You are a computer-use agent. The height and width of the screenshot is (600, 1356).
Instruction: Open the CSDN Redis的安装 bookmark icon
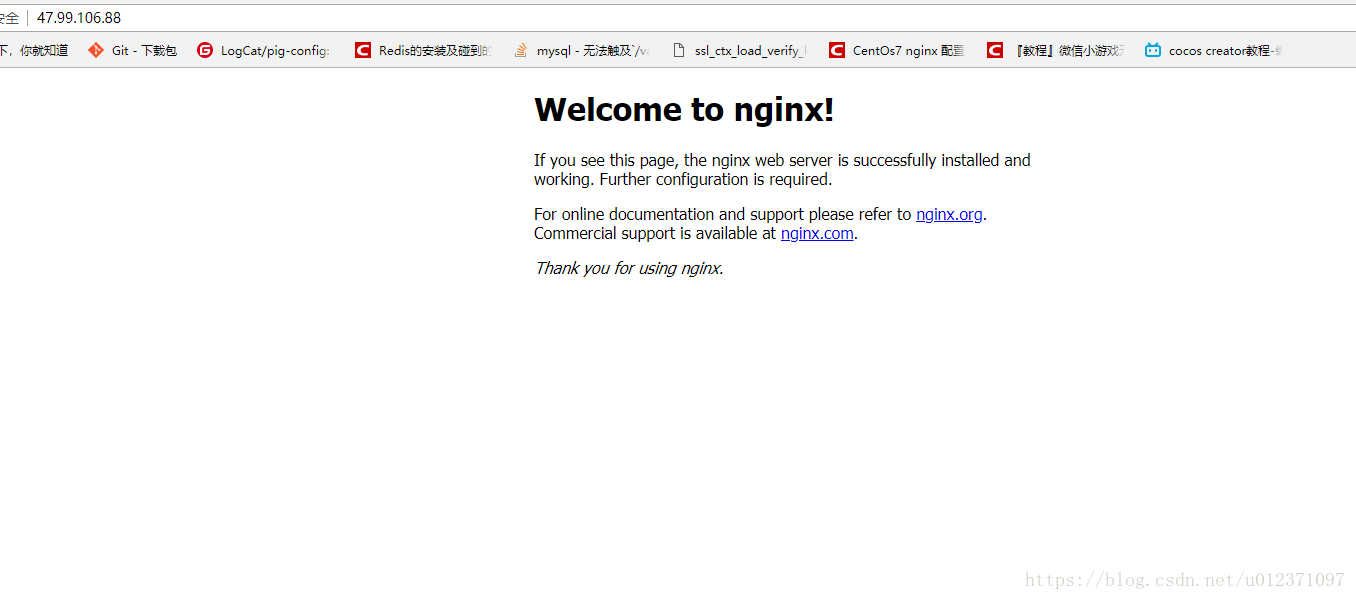click(x=363, y=50)
